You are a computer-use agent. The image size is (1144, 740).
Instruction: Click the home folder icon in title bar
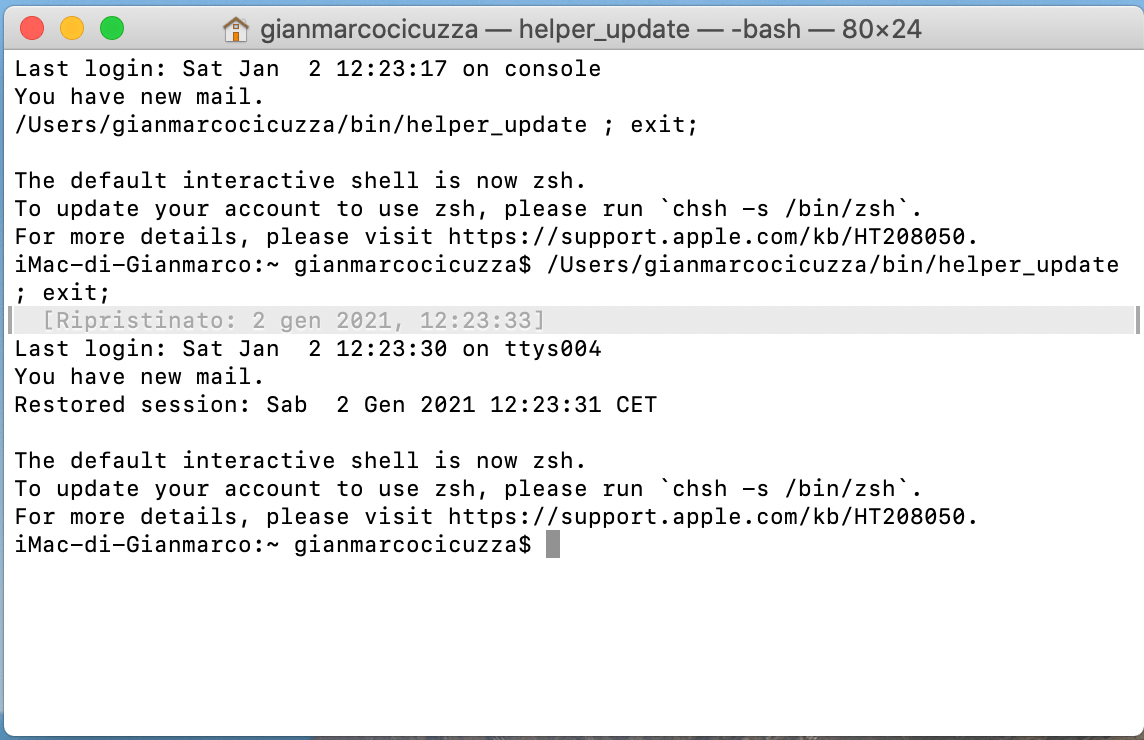235,29
